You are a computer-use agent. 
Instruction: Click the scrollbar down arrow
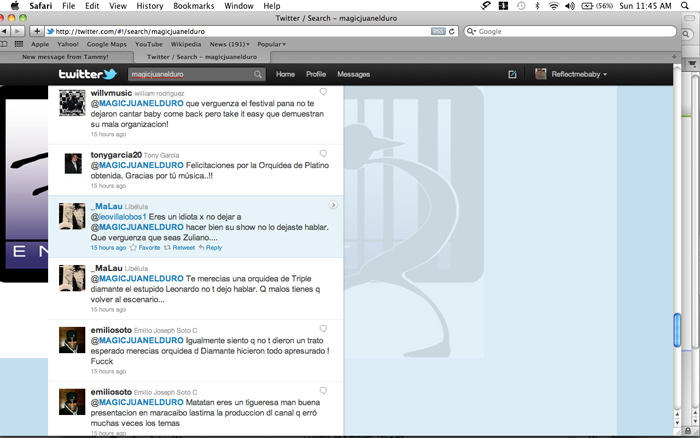click(677, 422)
